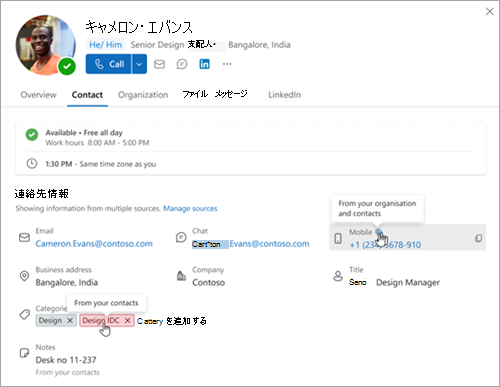
Task: Click the clock icon beside 1:30 PM
Action: [32, 164]
